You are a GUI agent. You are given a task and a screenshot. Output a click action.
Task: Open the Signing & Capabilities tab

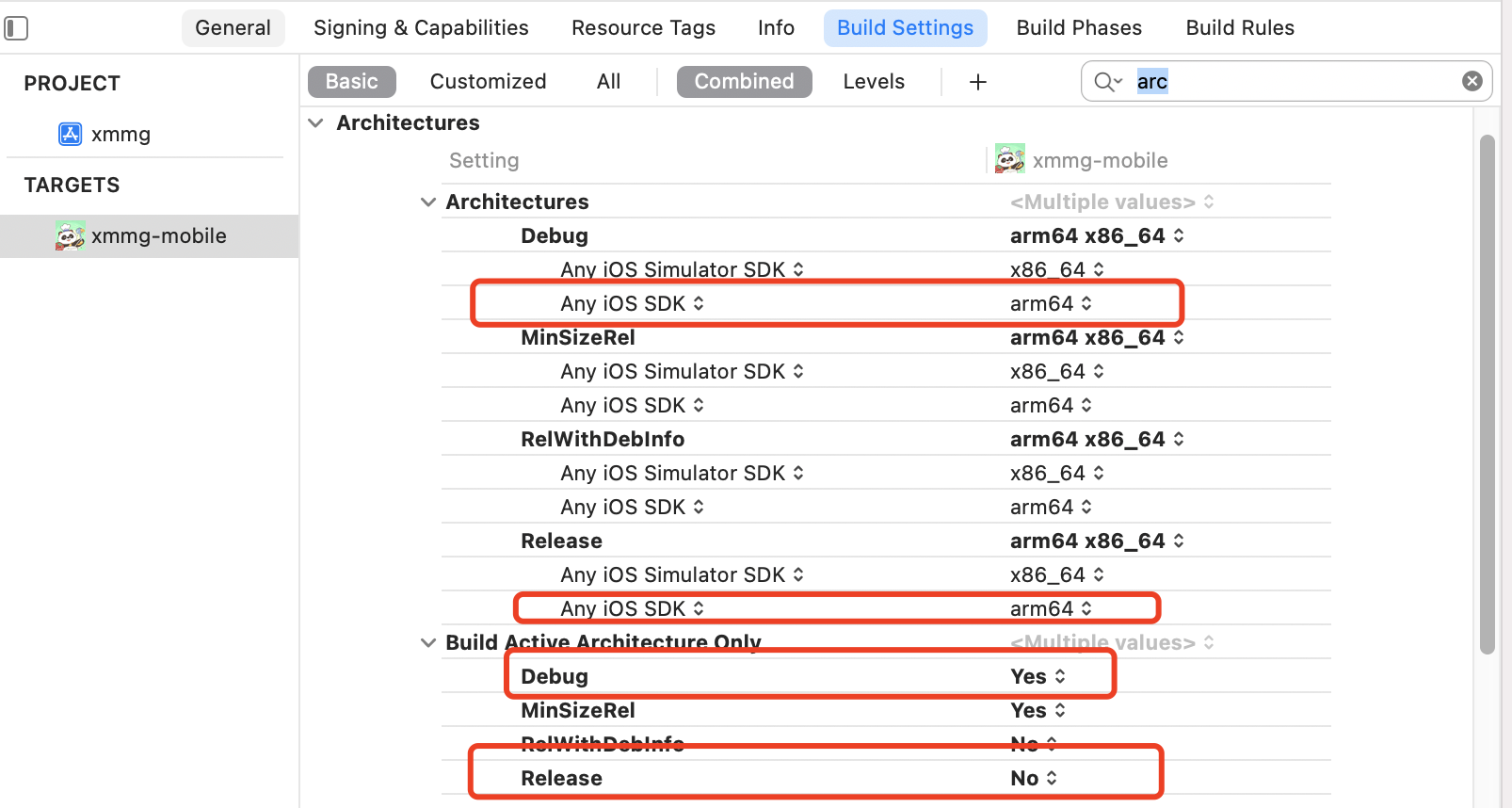(421, 28)
